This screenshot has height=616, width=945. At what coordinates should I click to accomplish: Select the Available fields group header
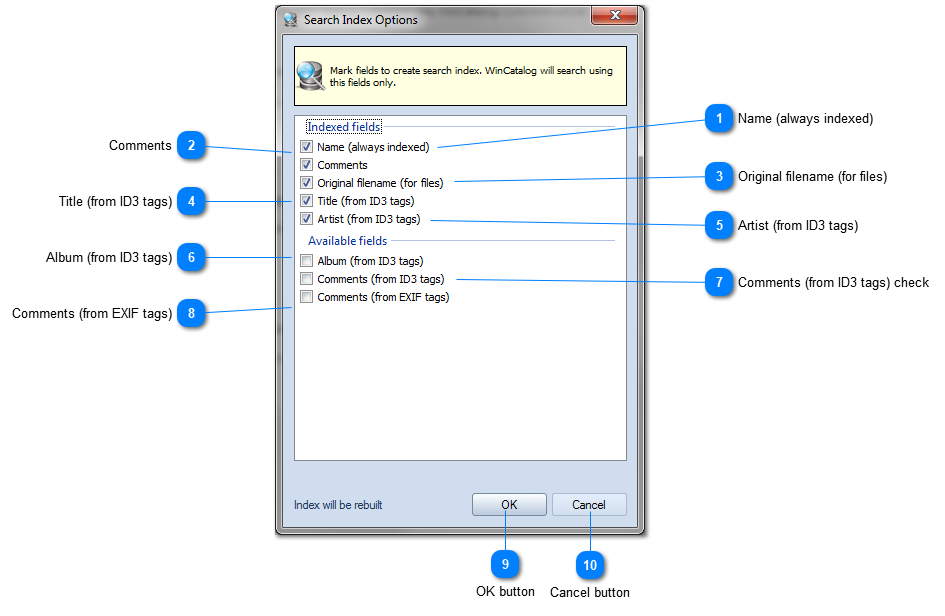pos(348,240)
